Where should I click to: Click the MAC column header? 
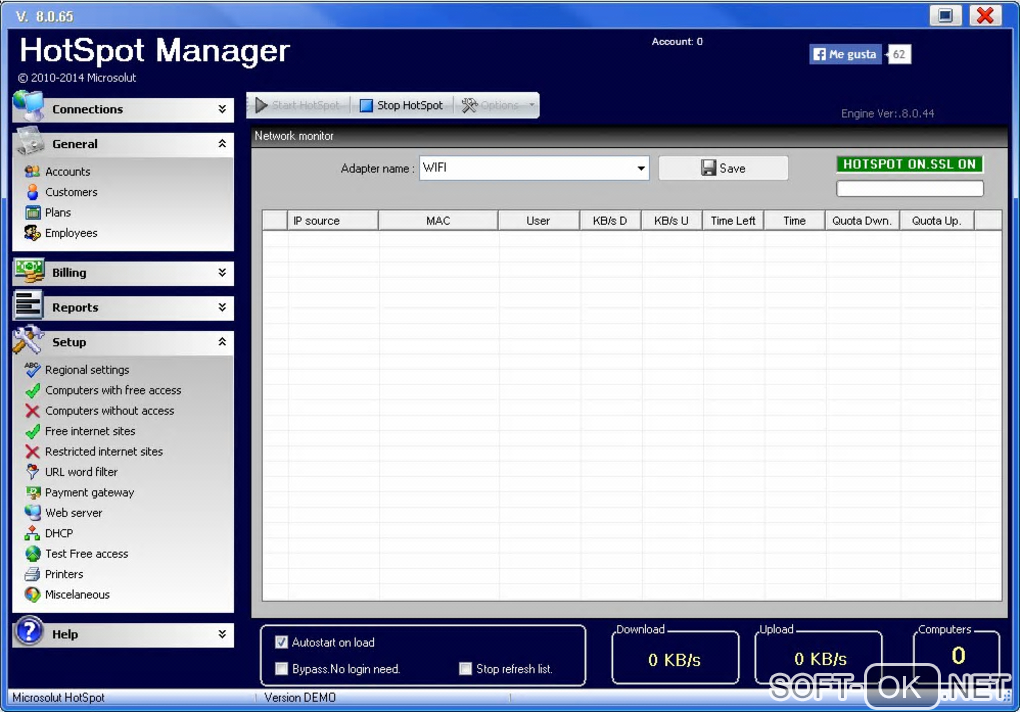tap(438, 220)
